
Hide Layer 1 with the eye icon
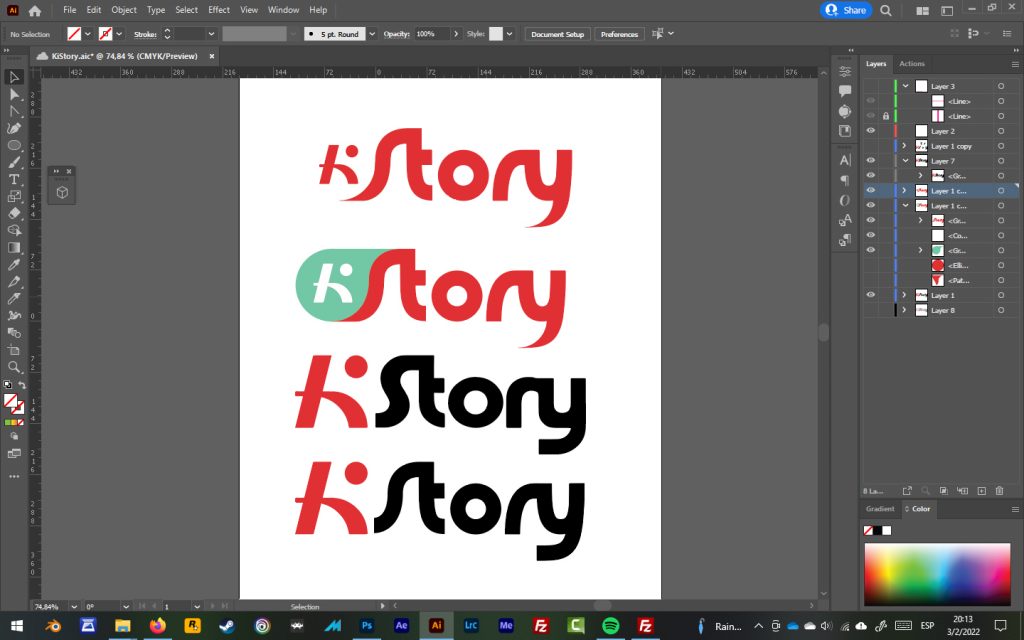click(870, 295)
